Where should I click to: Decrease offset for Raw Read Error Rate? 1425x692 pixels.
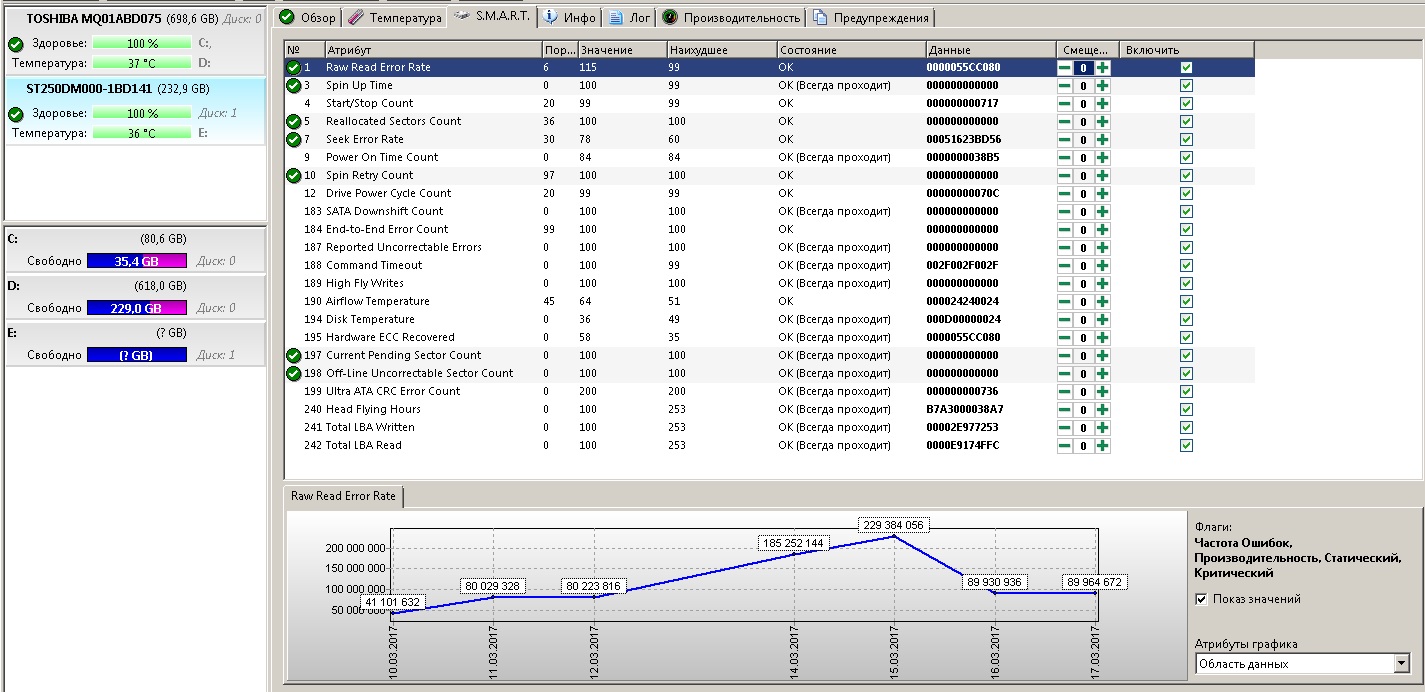[x=1066, y=67]
